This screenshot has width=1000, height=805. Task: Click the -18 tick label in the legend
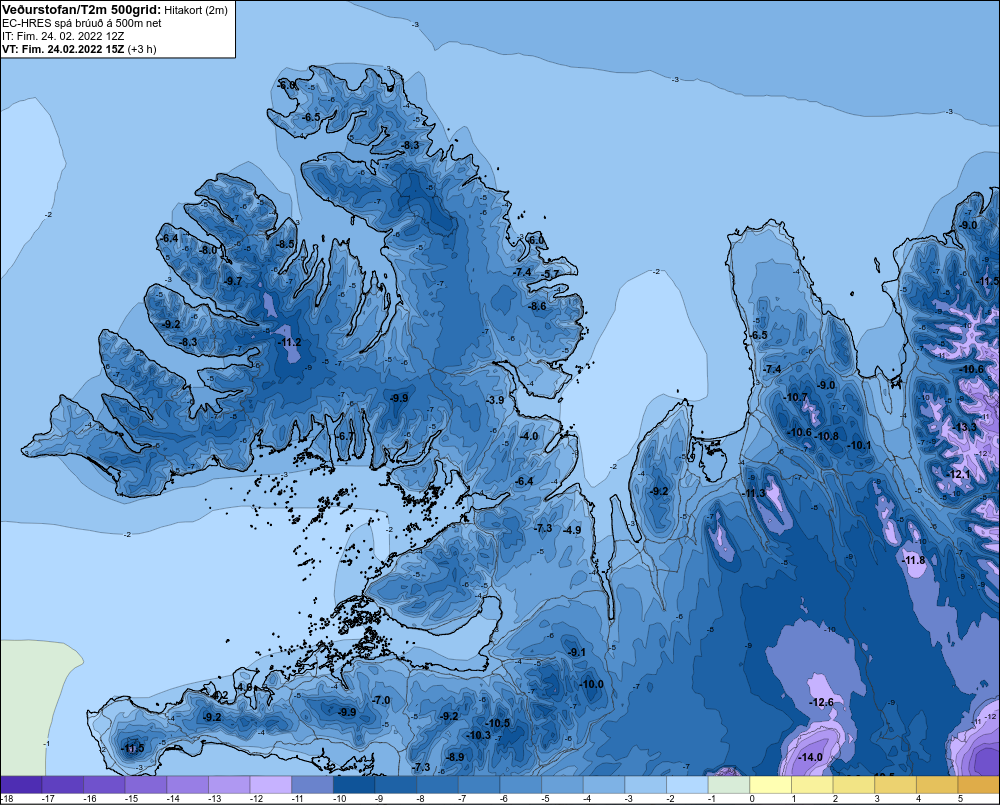(x=8, y=799)
